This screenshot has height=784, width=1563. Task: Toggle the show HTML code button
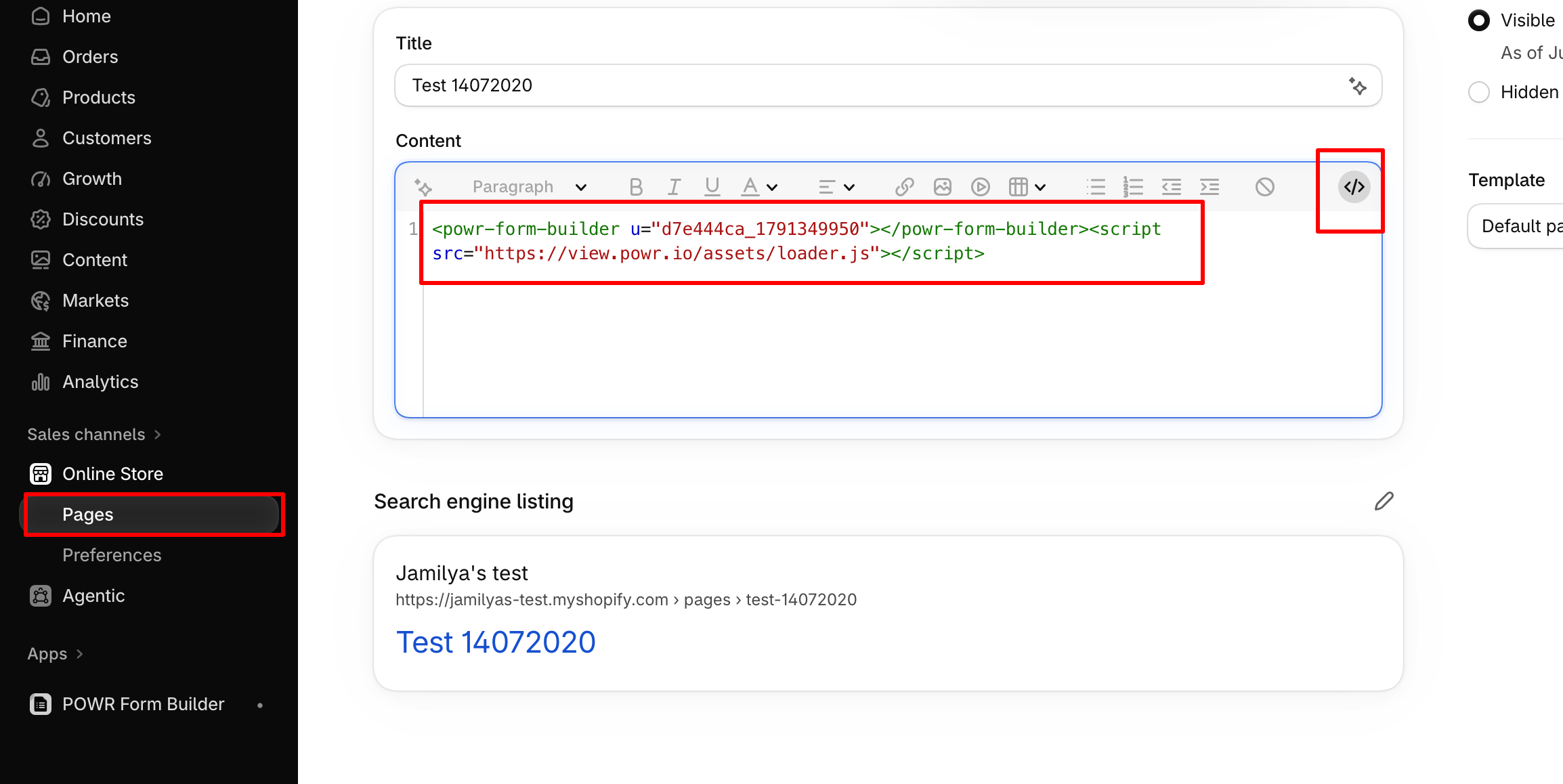[1354, 187]
